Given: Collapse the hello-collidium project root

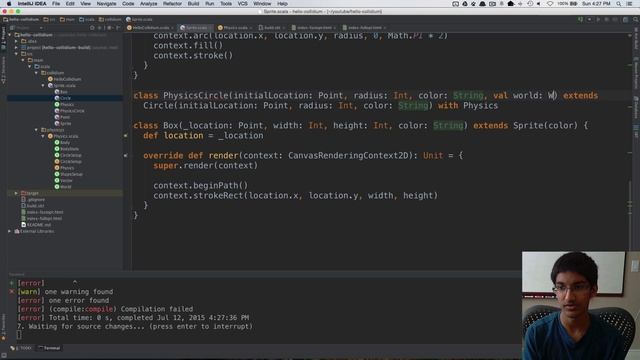Looking at the screenshot, I should (x=10, y=35).
